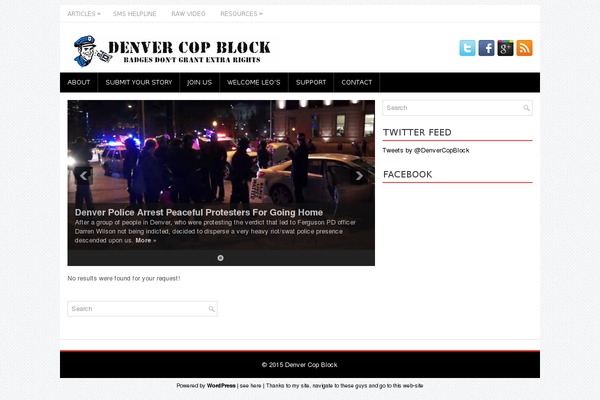Expand the Resources dropdown menu

click(x=241, y=14)
